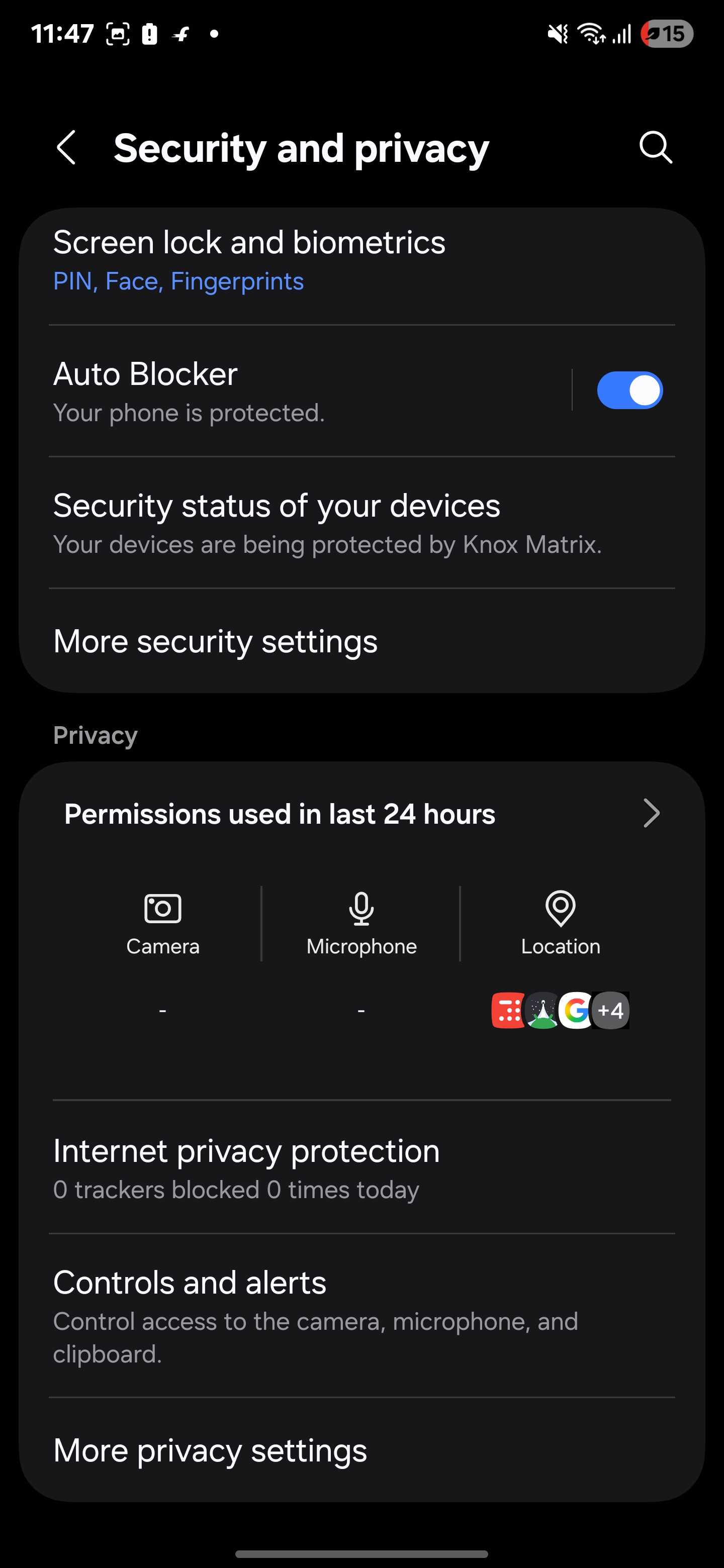Tap the Permissions used in last 24 hours title

(x=280, y=815)
